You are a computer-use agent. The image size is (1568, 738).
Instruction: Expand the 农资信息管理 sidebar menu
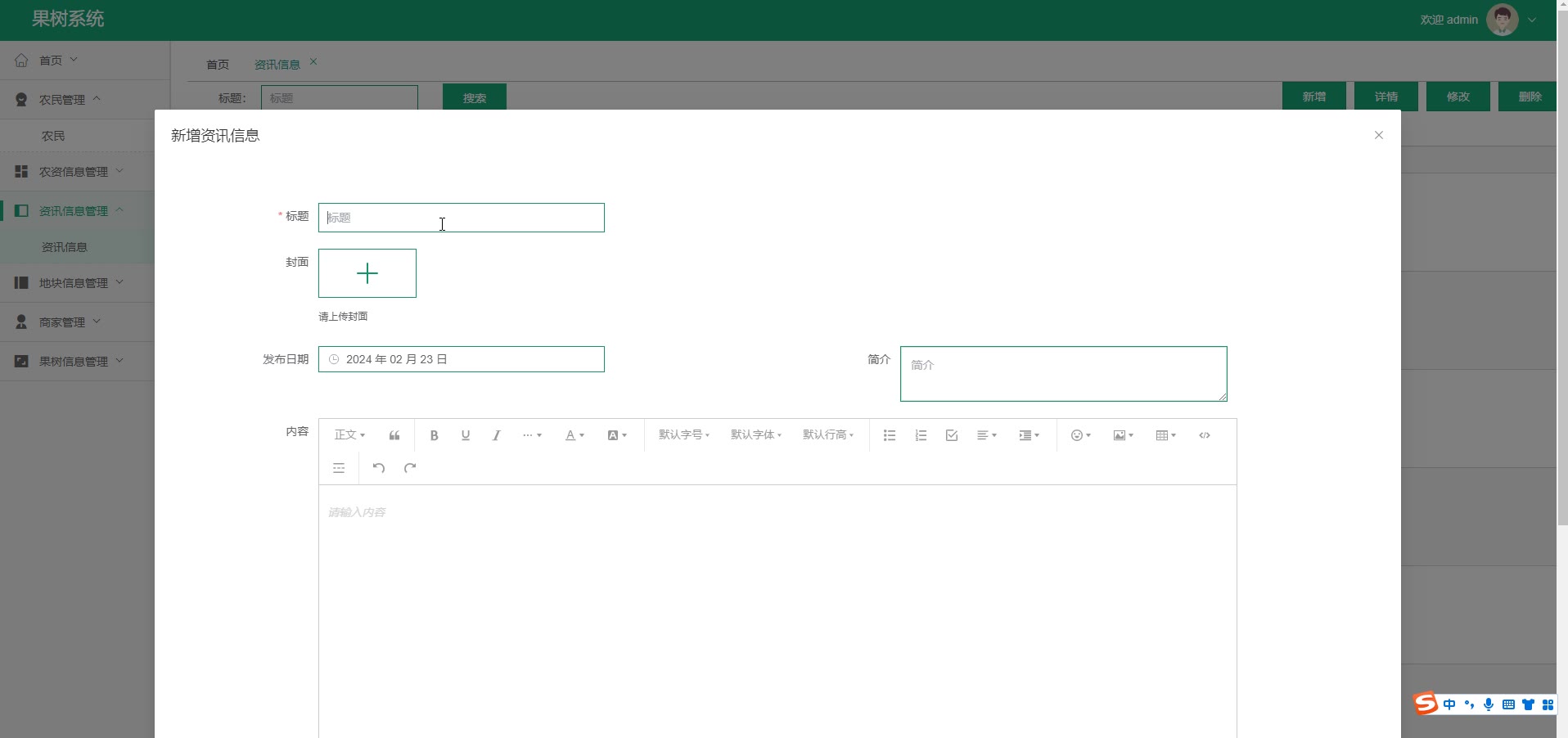coord(77,172)
